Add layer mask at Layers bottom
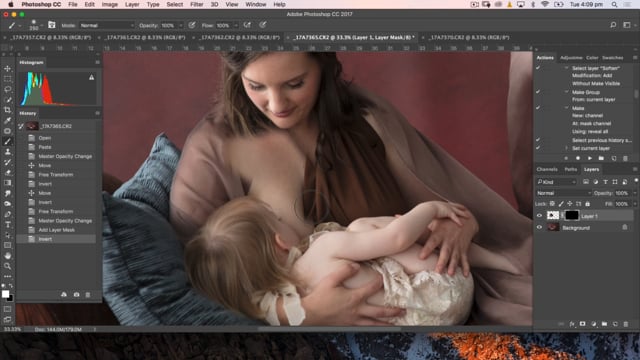Image resolution: width=640 pixels, height=360 pixels. [x=582, y=324]
